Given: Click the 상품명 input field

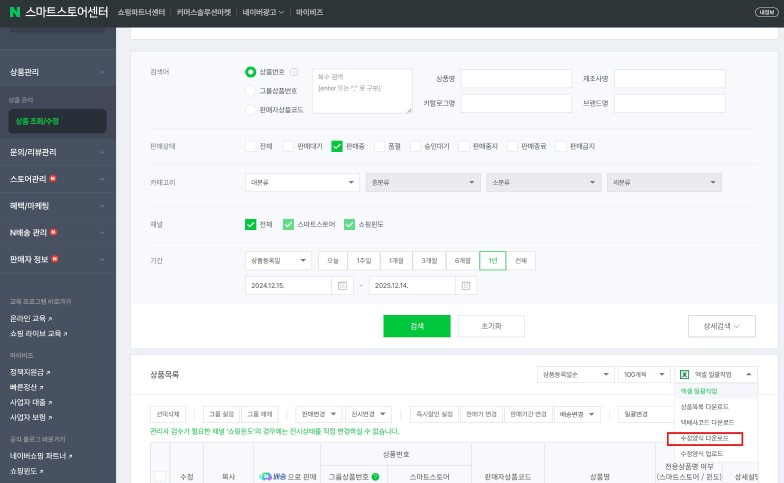Looking at the screenshot, I should pyautogui.click(x=515, y=78).
